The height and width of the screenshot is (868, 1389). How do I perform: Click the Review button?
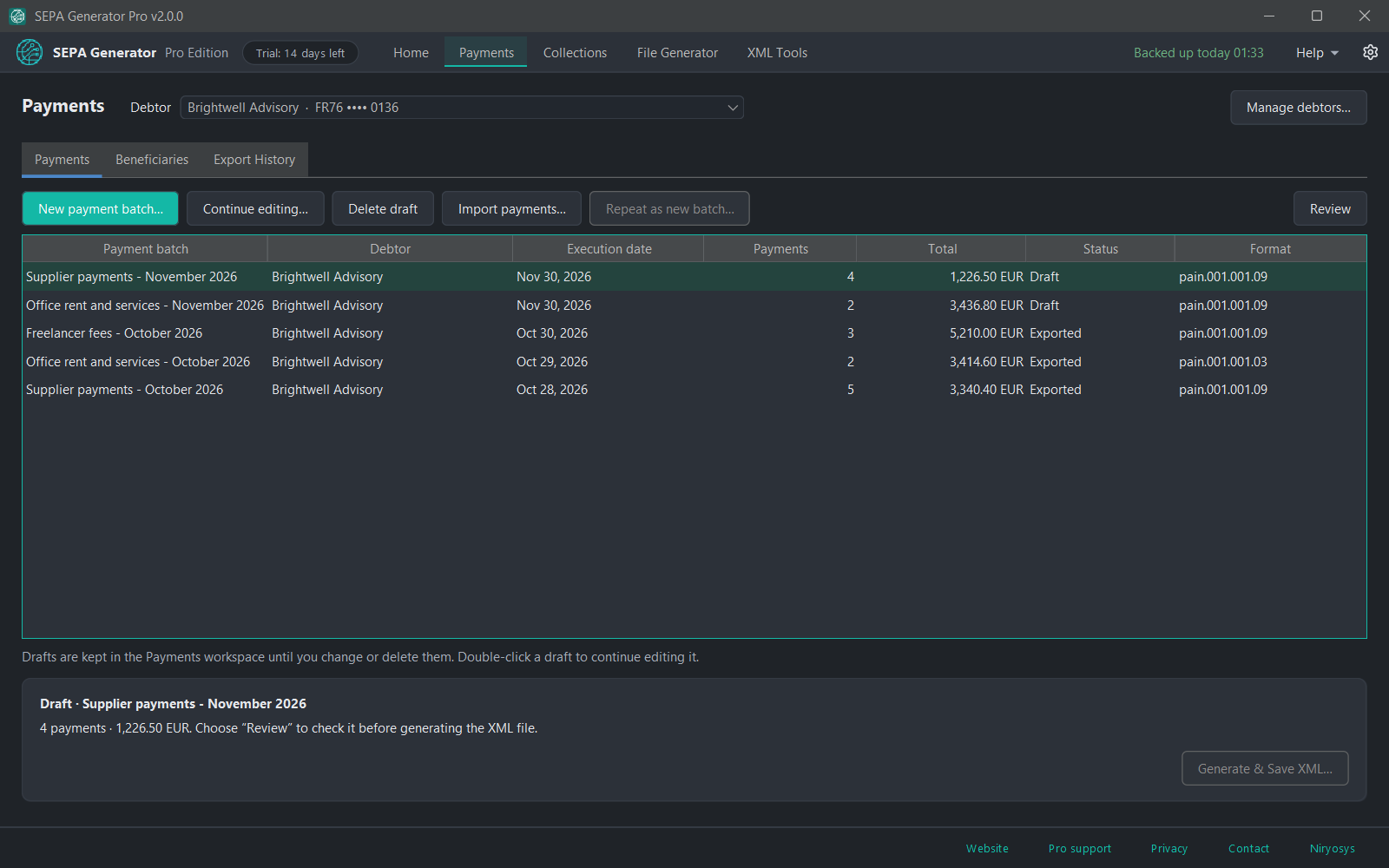click(1330, 209)
